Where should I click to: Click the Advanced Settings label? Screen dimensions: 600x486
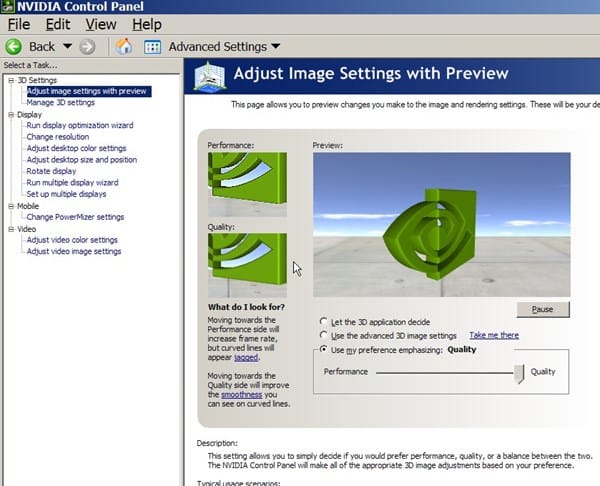point(218,47)
